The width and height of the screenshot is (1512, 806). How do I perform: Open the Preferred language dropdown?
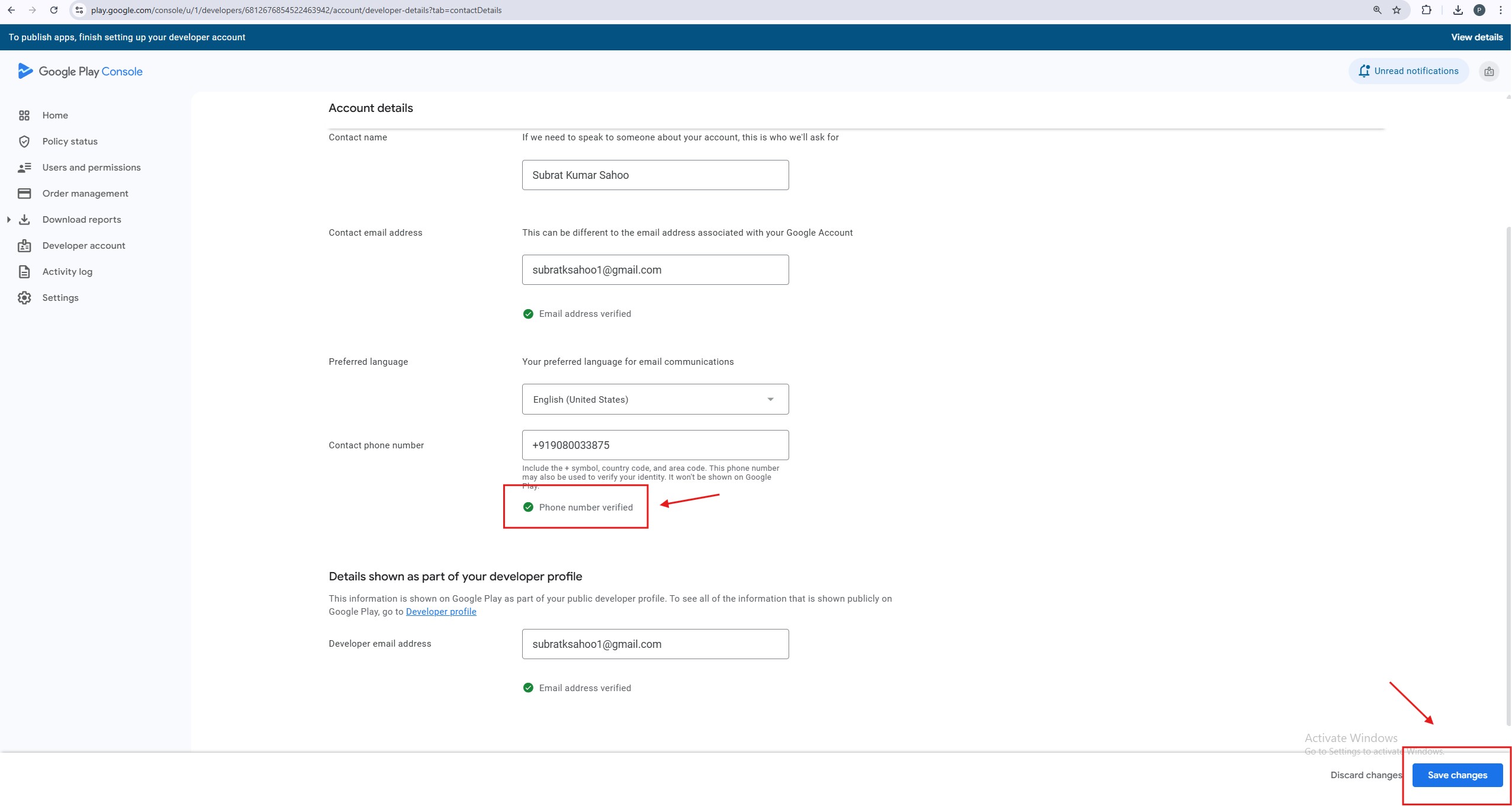point(655,399)
